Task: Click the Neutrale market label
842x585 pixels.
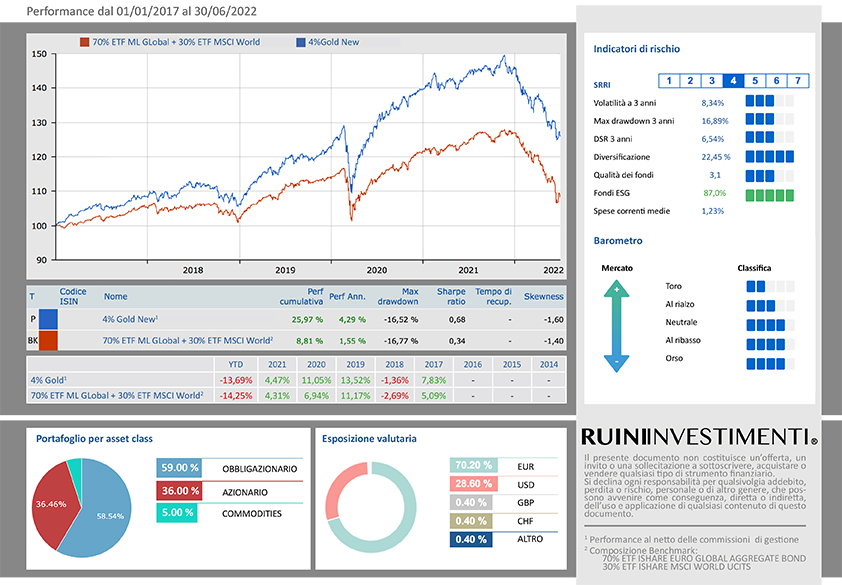Action: pos(681,322)
